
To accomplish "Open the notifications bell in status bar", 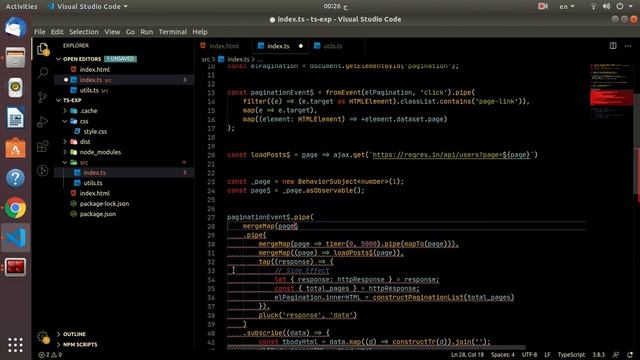I will pos(630,355).
